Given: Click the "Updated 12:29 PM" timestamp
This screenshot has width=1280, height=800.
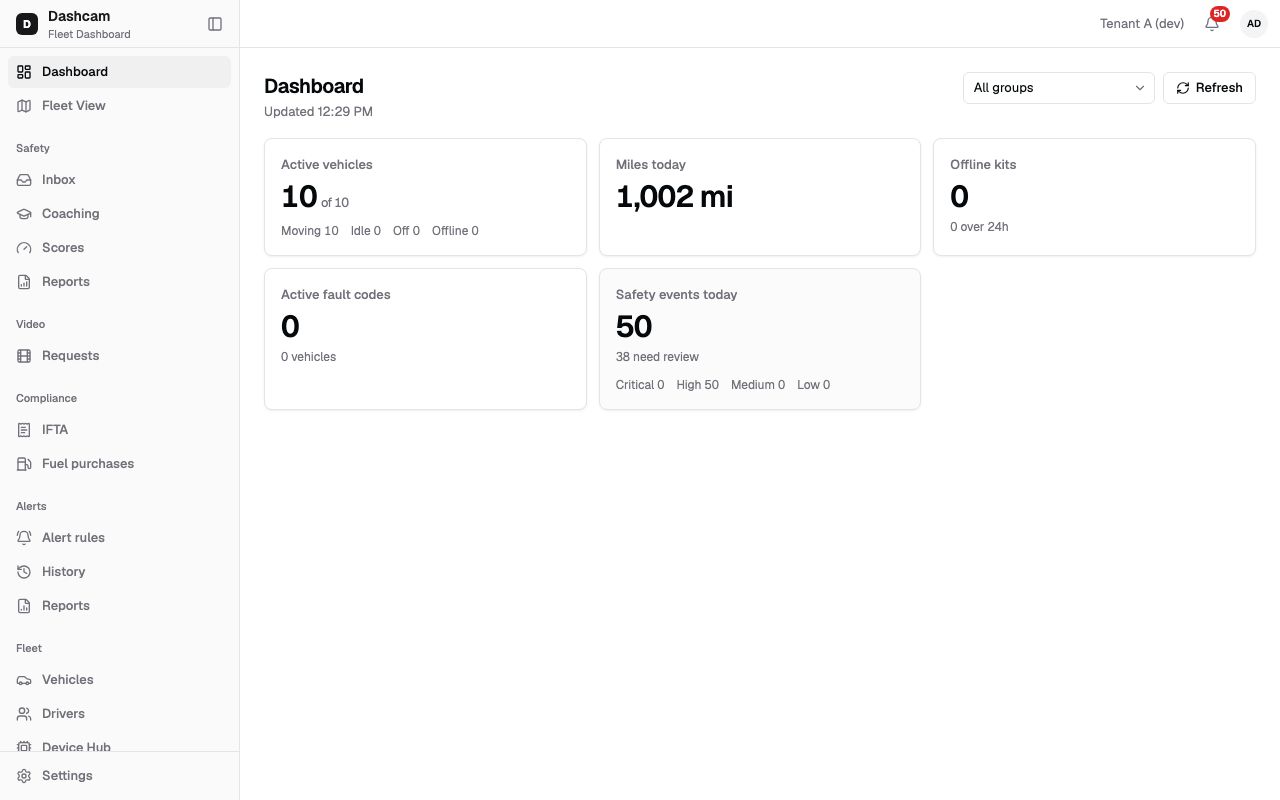Looking at the screenshot, I should (x=318, y=112).
